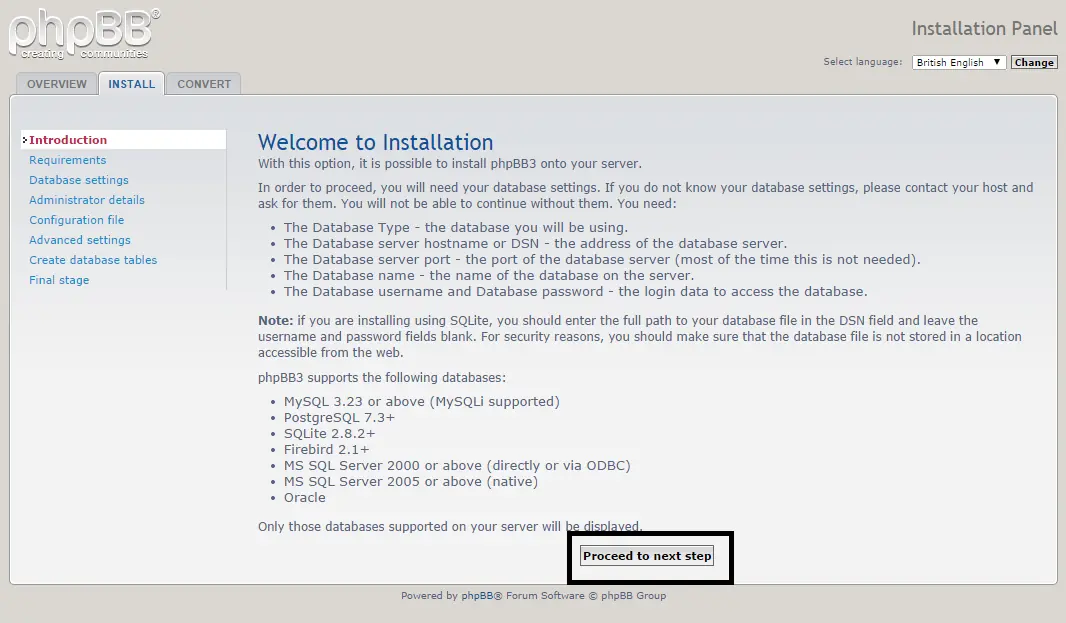The image size is (1066, 623).
Task: Switch to the Convert tab
Action: [x=204, y=84]
